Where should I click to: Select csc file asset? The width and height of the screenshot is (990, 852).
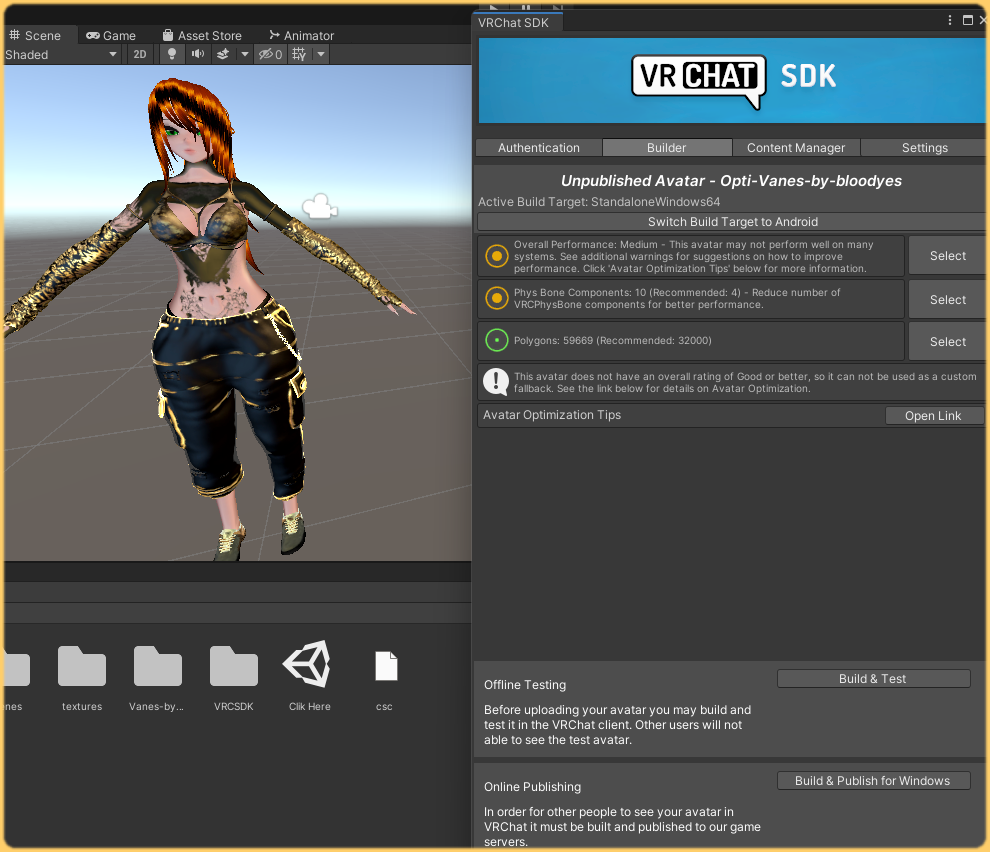(x=385, y=680)
